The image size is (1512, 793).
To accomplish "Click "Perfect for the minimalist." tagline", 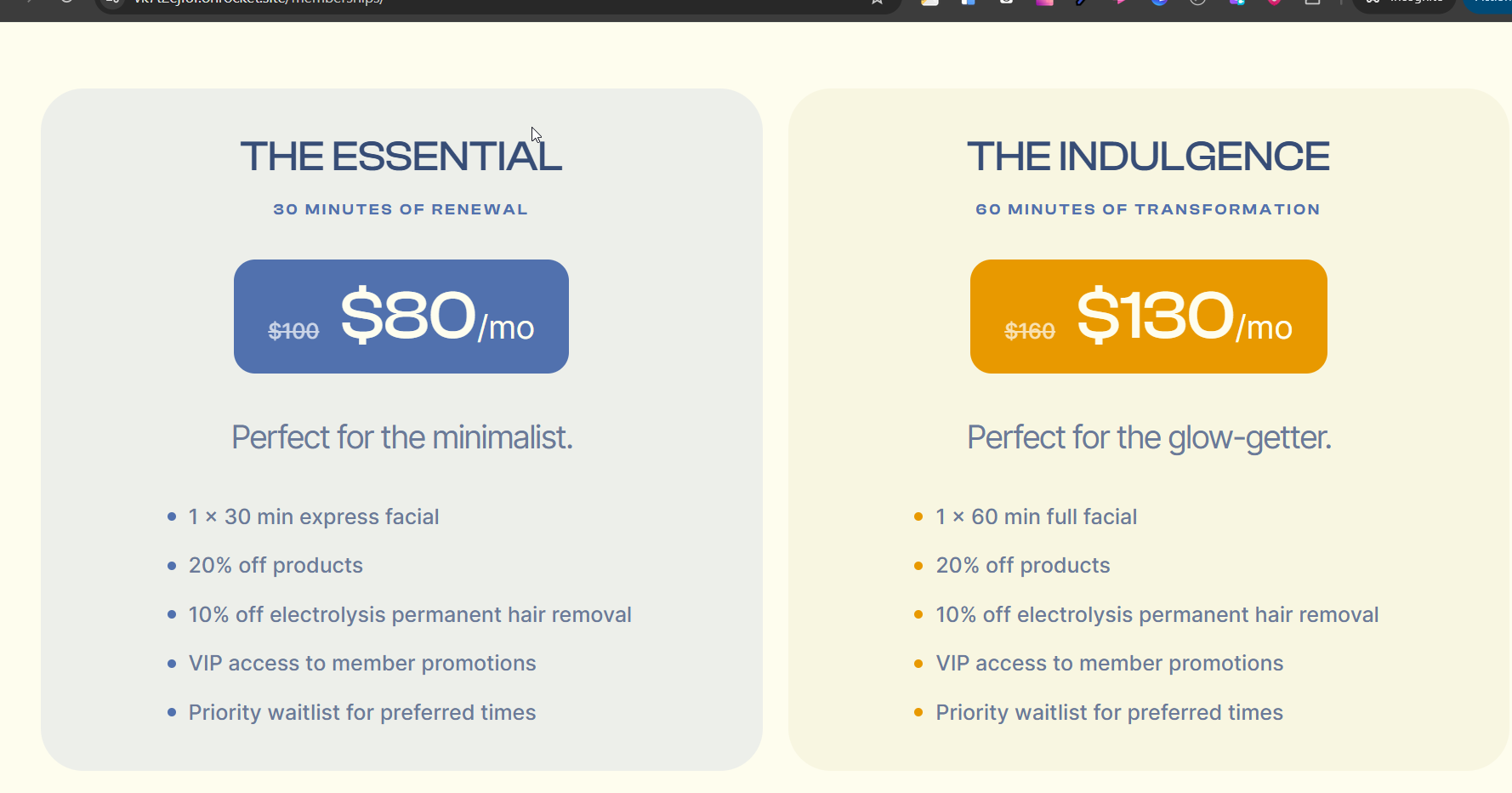I will coord(402,437).
